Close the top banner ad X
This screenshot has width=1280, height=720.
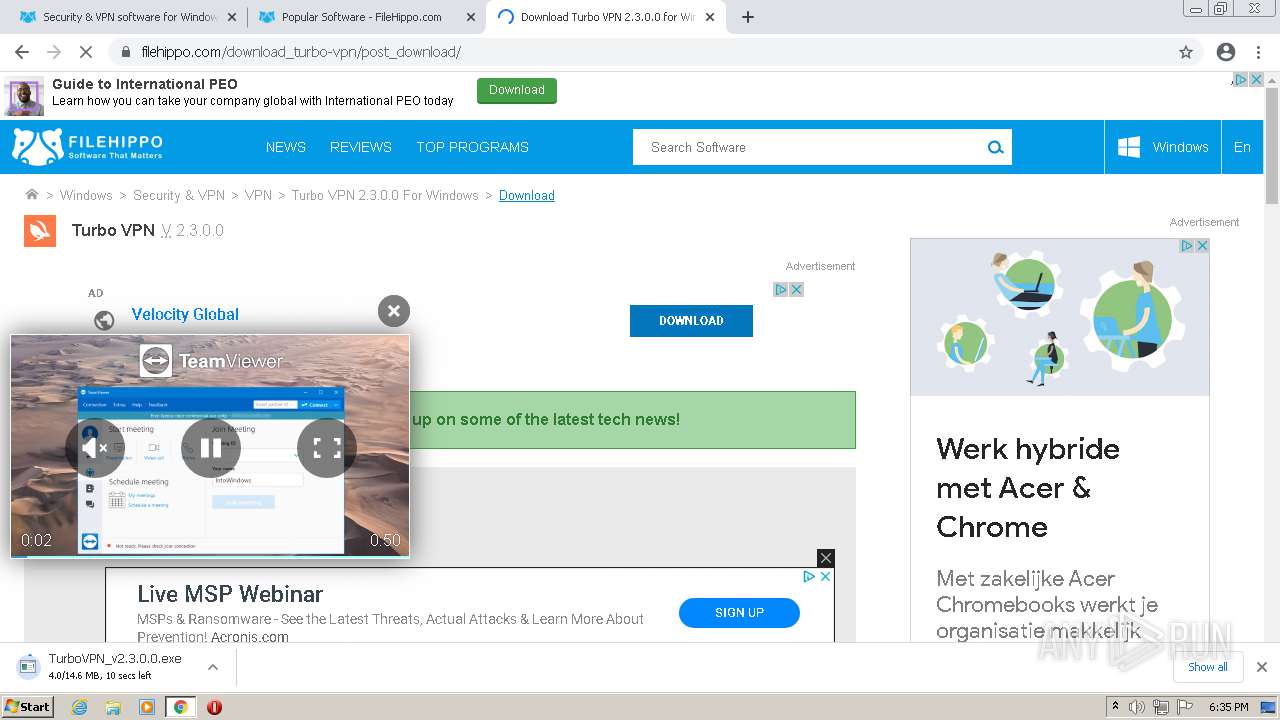(x=1256, y=80)
